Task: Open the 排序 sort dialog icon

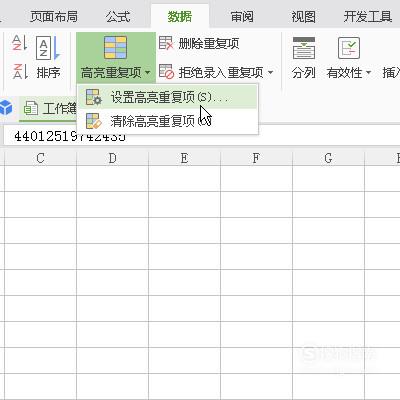Action: coord(48,47)
